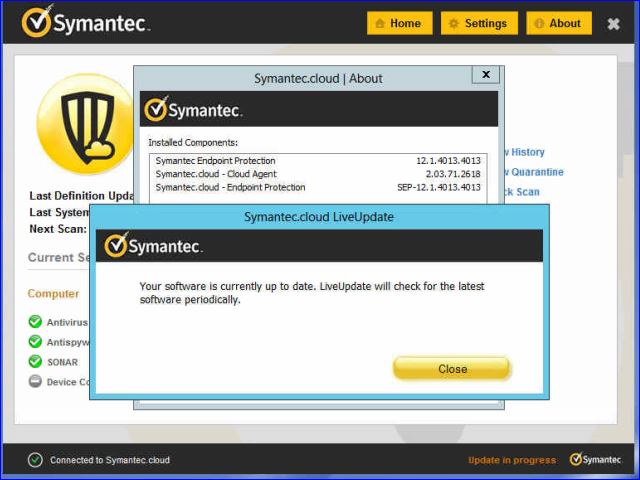Screen dimensions: 640x480
Task: Close the Symantec.cloud About dialog
Action: coord(486,75)
